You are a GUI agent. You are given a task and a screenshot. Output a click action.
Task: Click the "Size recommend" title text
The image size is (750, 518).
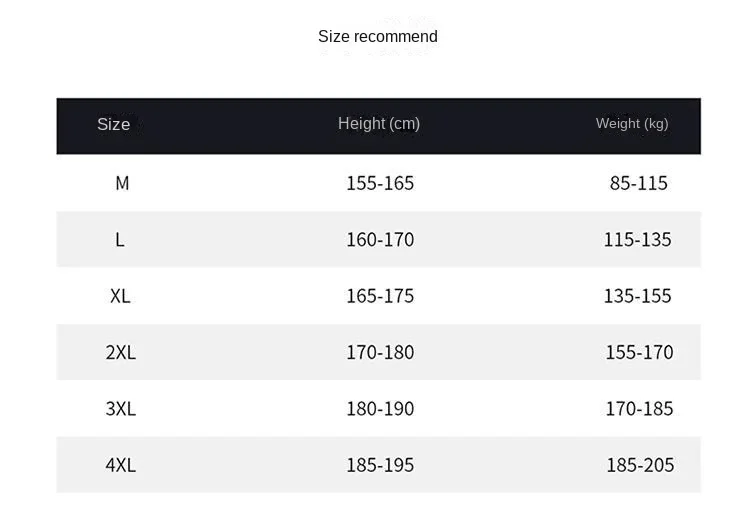pyautogui.click(x=377, y=37)
